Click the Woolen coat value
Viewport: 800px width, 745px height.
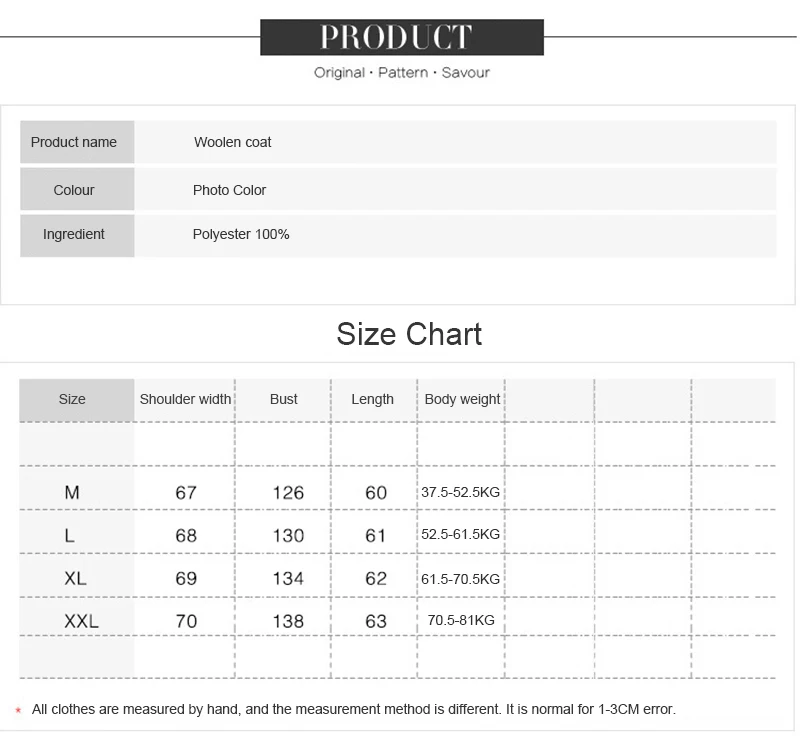point(233,142)
